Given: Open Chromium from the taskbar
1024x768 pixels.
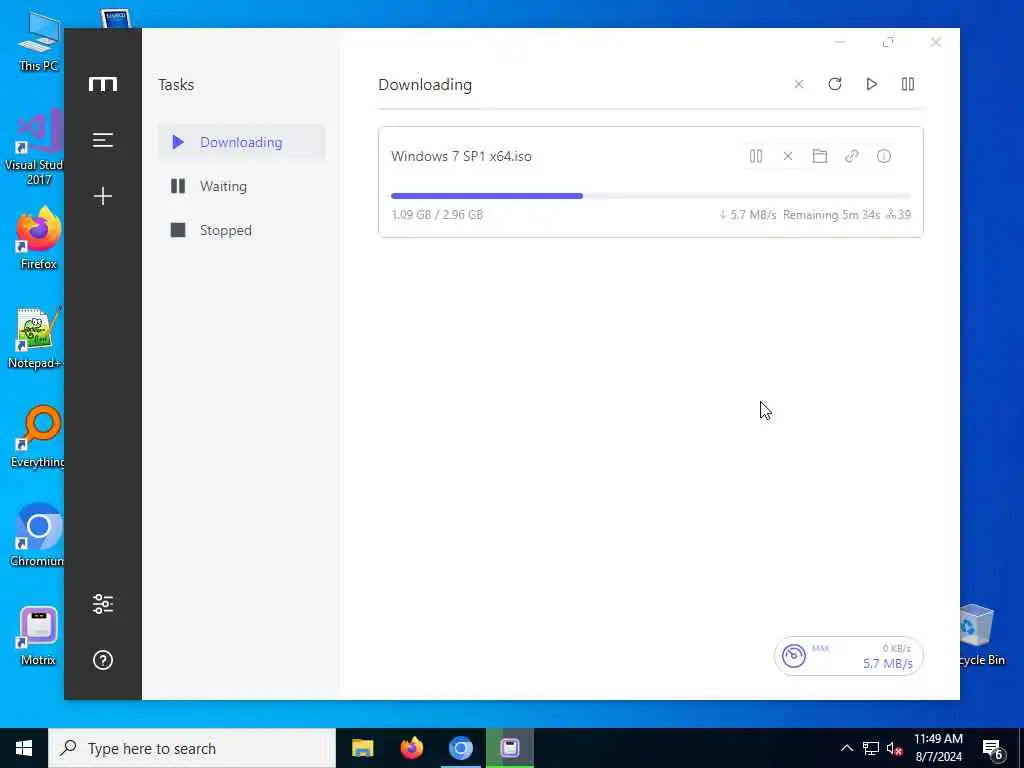Looking at the screenshot, I should (460, 748).
